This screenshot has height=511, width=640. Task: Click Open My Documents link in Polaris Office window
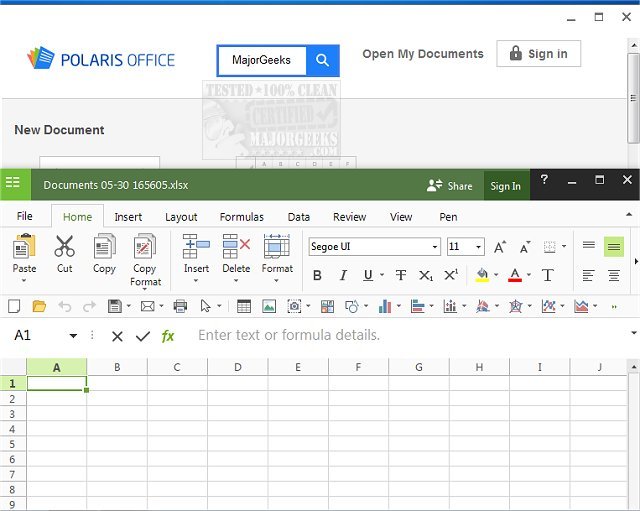click(x=423, y=54)
